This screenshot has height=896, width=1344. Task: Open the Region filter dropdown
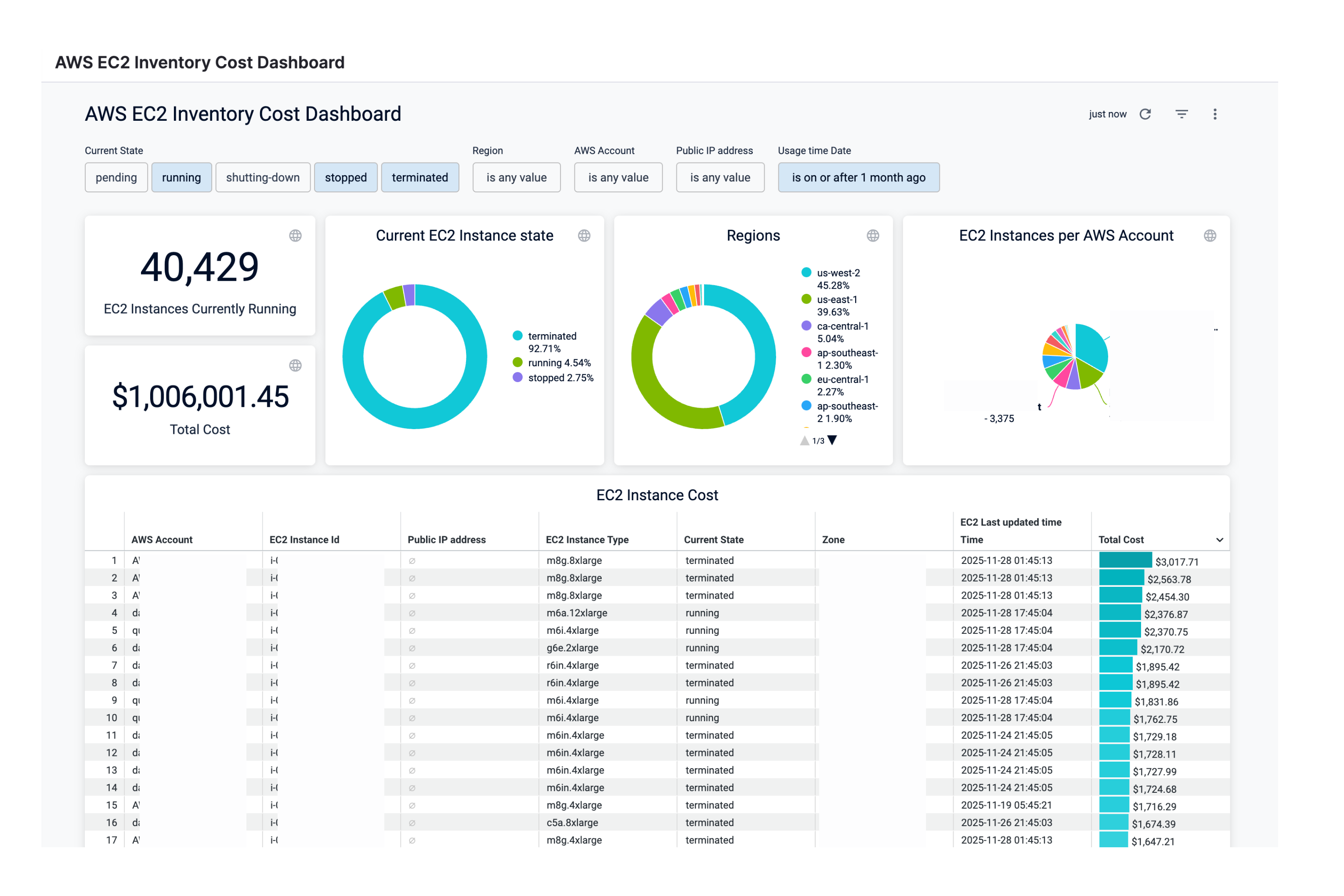[516, 178]
